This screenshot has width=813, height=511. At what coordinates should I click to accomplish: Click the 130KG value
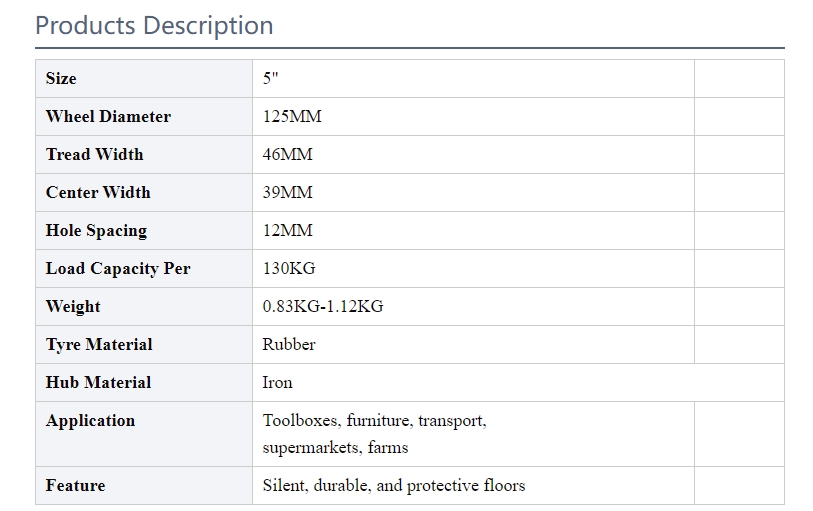pyautogui.click(x=289, y=268)
